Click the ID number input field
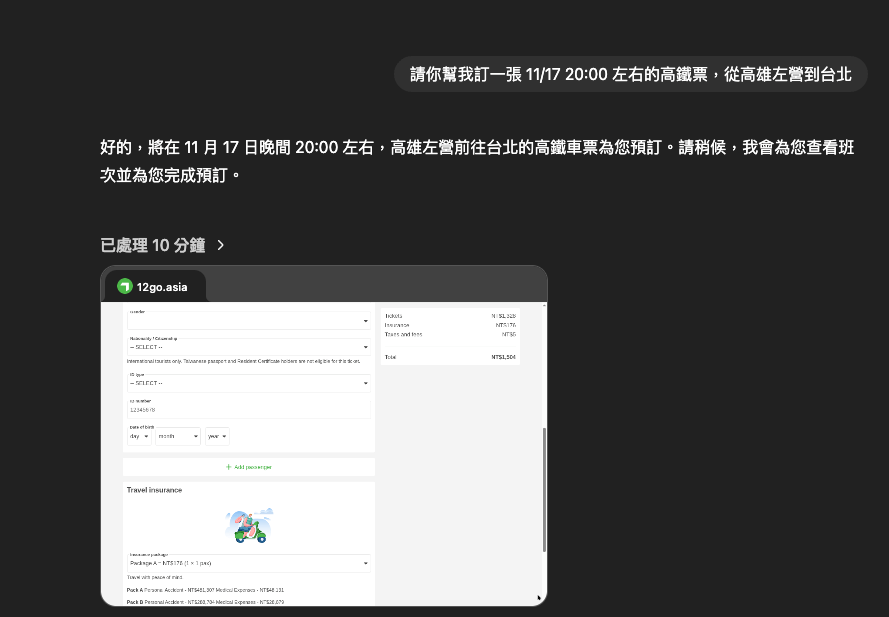 (x=248, y=409)
